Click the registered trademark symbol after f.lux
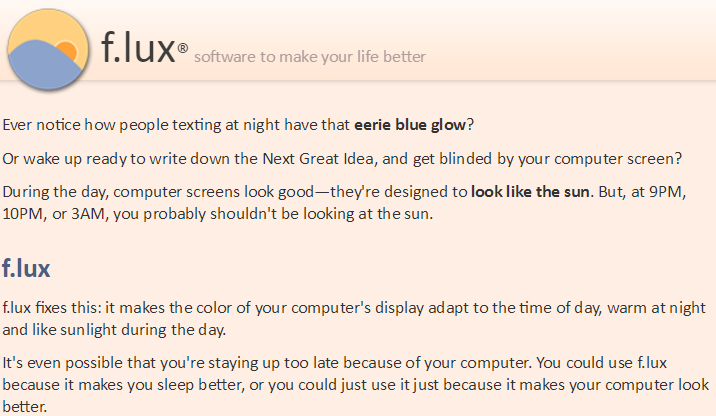The height and width of the screenshot is (416, 716). click(x=182, y=47)
